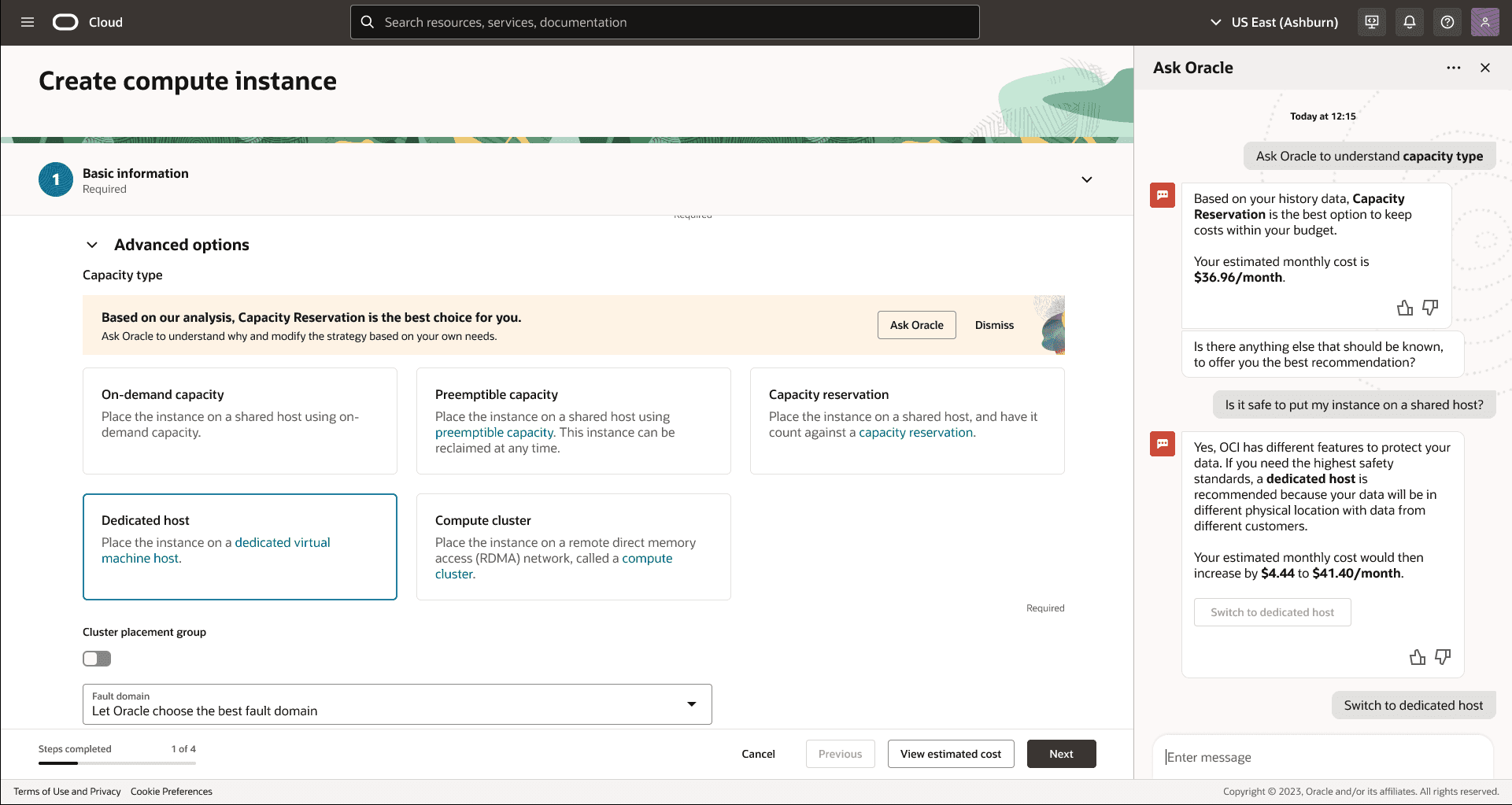The width and height of the screenshot is (1512, 805).
Task: Thumbs up the Capacity Reservation answer
Action: (x=1405, y=308)
